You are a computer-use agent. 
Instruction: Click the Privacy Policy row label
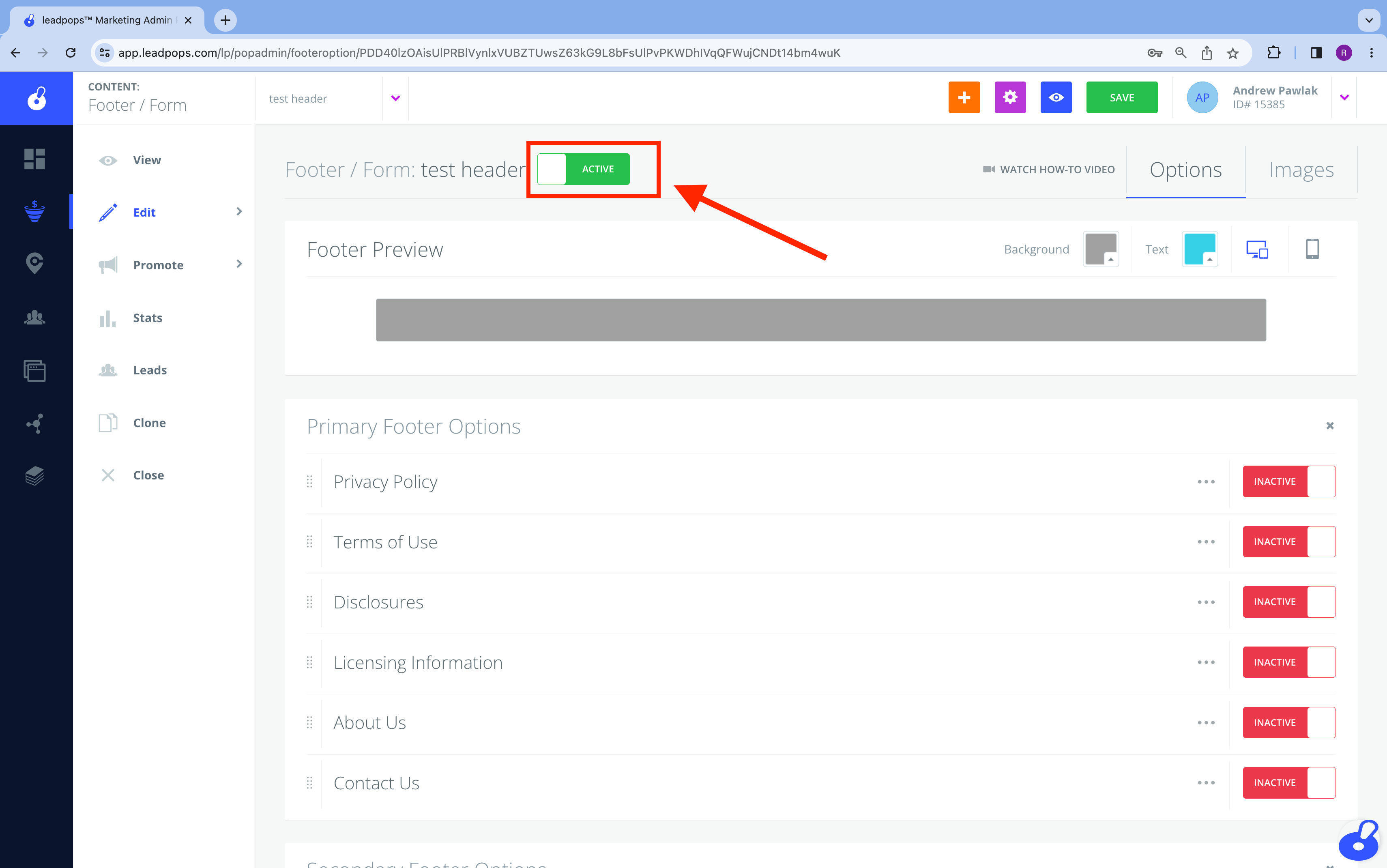385,481
